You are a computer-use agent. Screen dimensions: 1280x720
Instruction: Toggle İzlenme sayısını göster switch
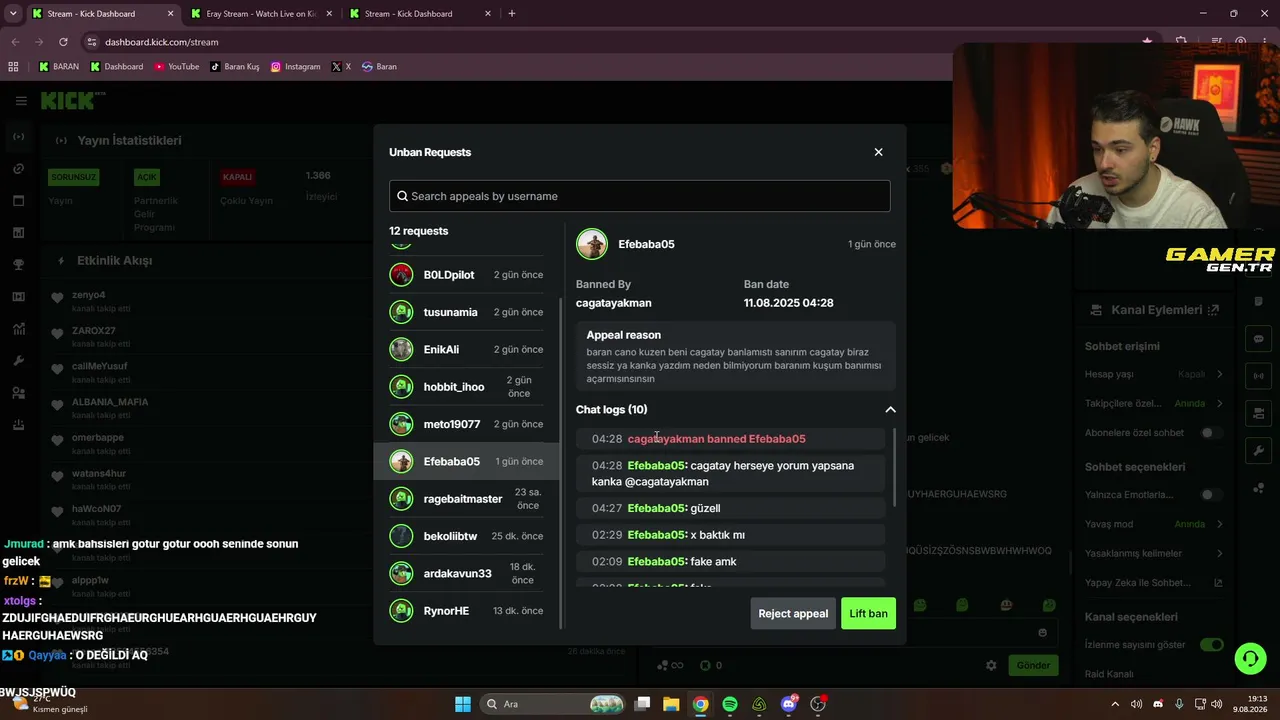coord(1212,644)
